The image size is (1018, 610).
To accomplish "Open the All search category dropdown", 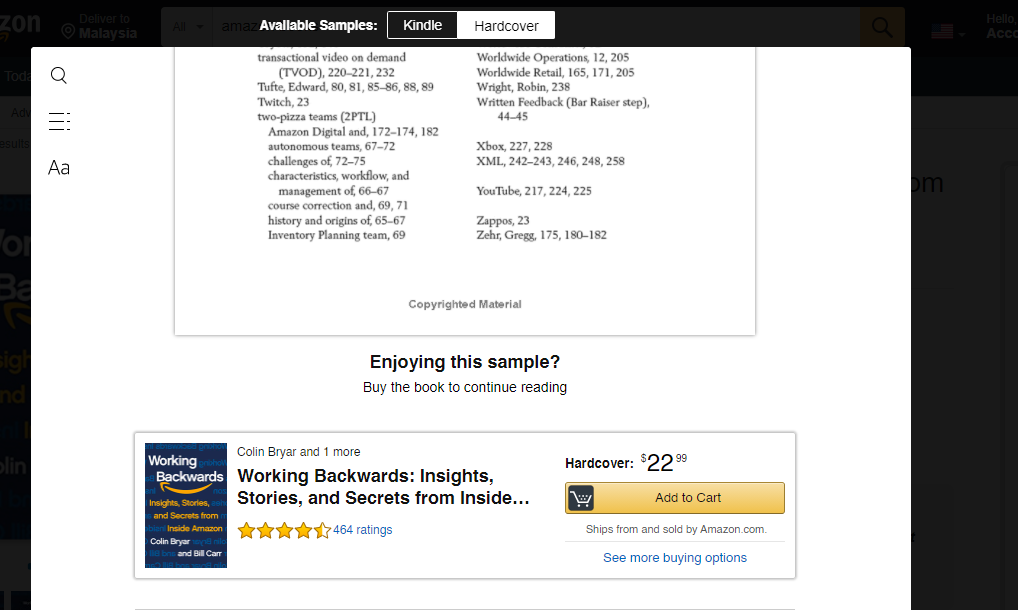I will point(184,26).
